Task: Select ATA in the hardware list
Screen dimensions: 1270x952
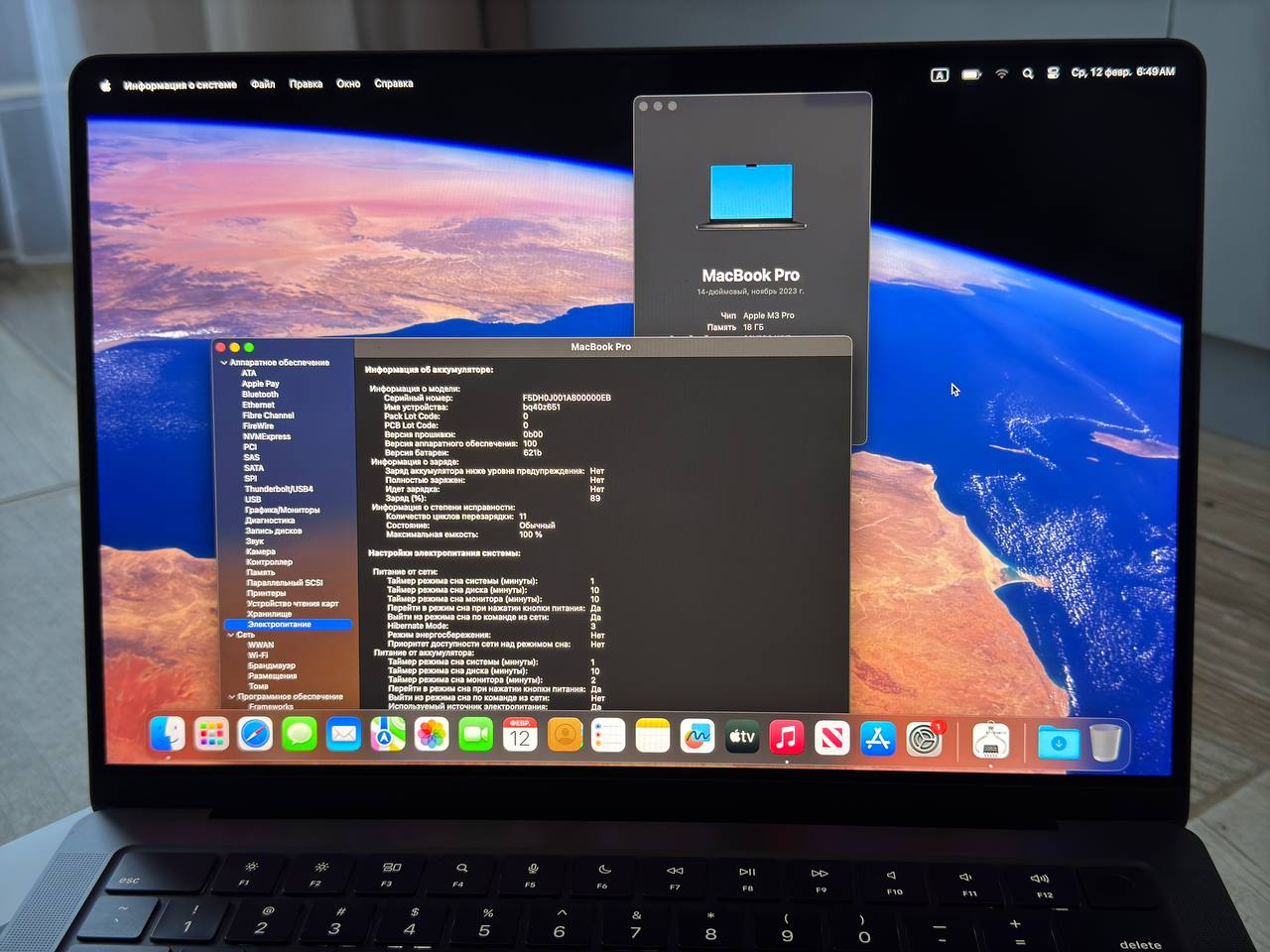Action: point(249,373)
